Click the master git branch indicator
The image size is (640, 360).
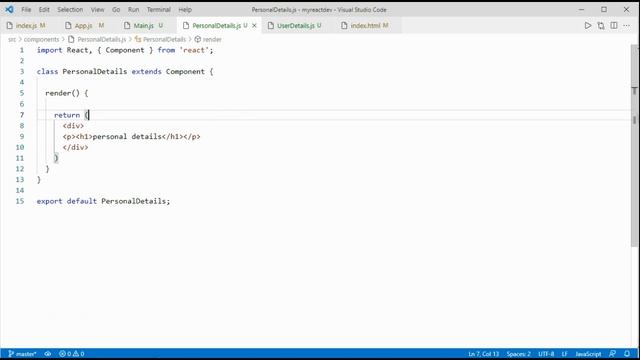point(22,354)
